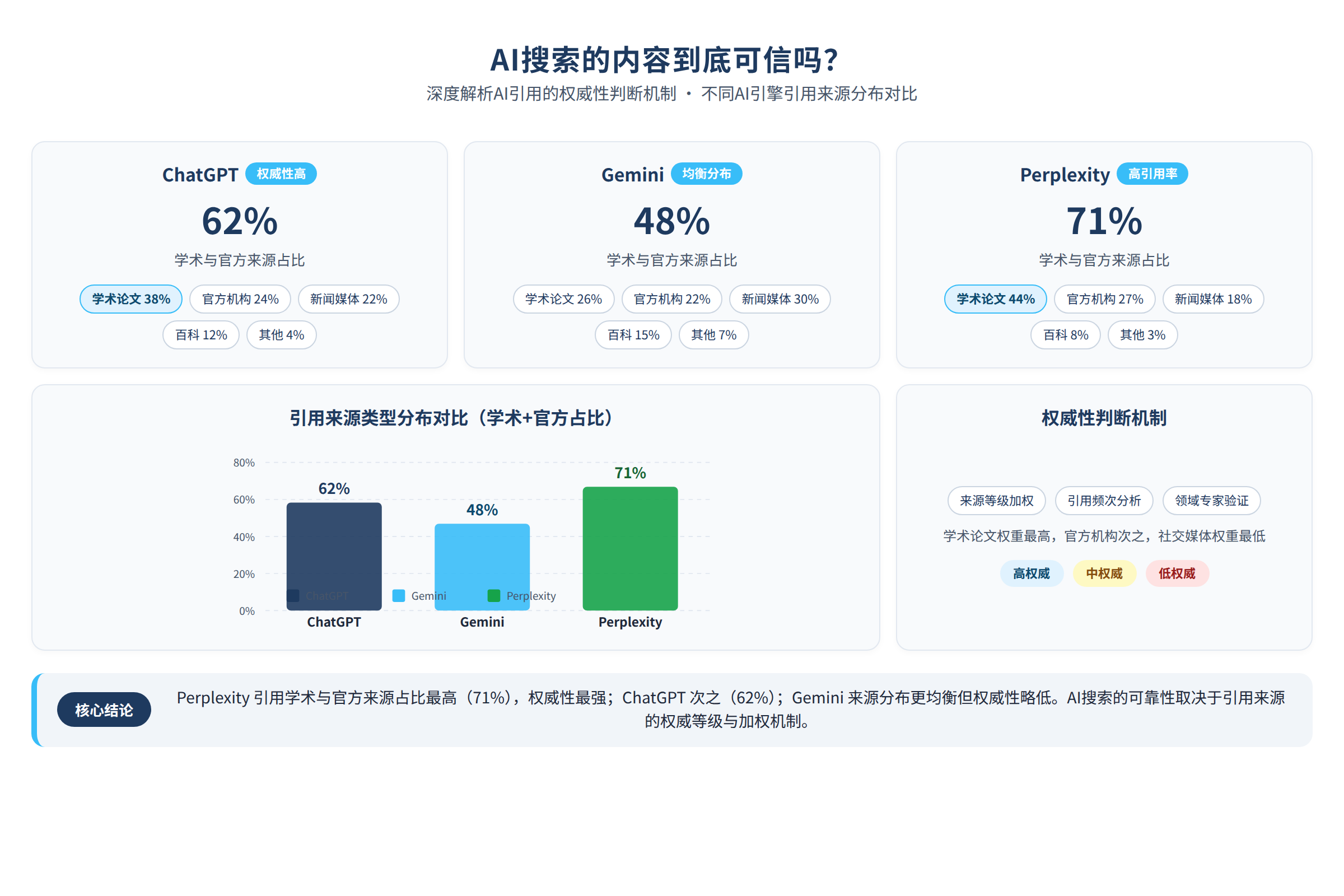Click the Gemini x-axis label
This screenshot has height=896, width=1344.
click(x=482, y=622)
